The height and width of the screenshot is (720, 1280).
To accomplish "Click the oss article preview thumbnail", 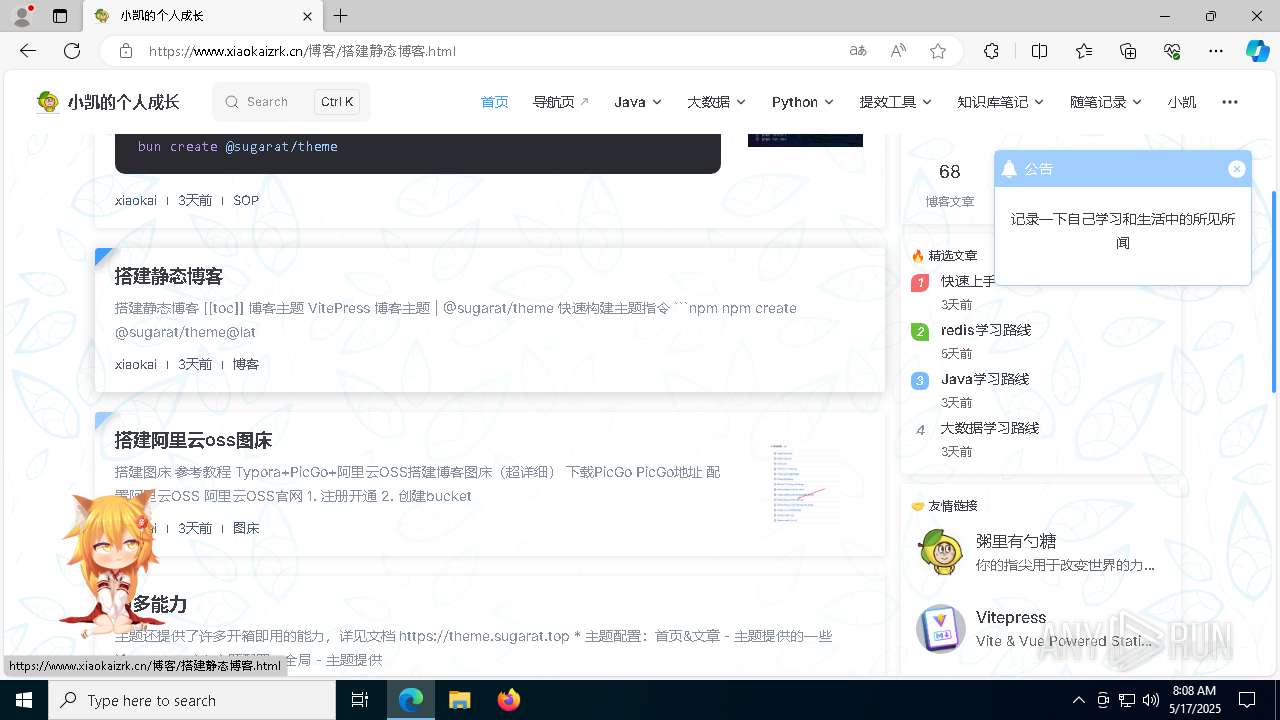I will [805, 484].
